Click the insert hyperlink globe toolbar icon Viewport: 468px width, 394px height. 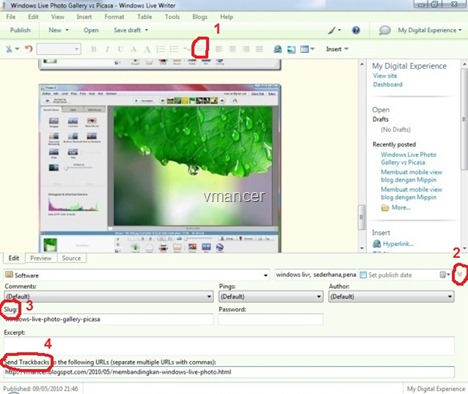coord(278,49)
